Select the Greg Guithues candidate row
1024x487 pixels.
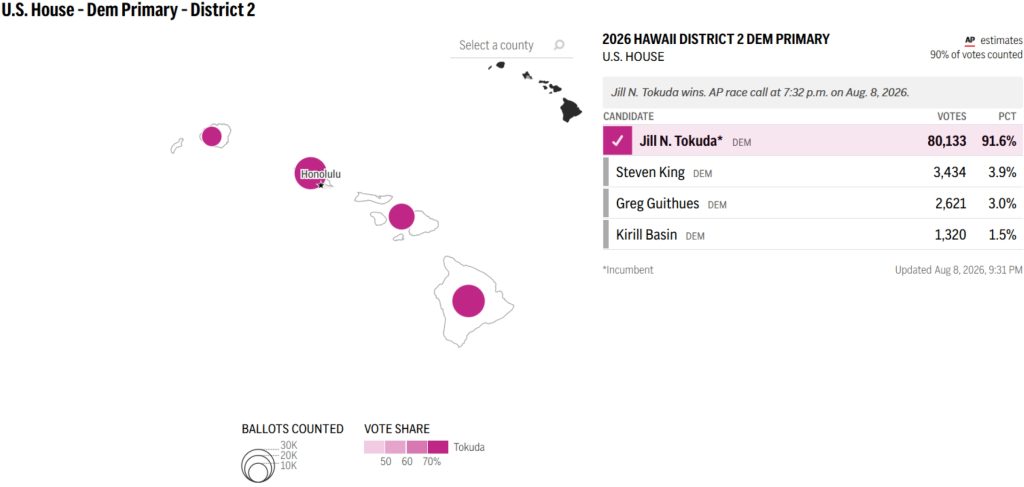tap(812, 203)
